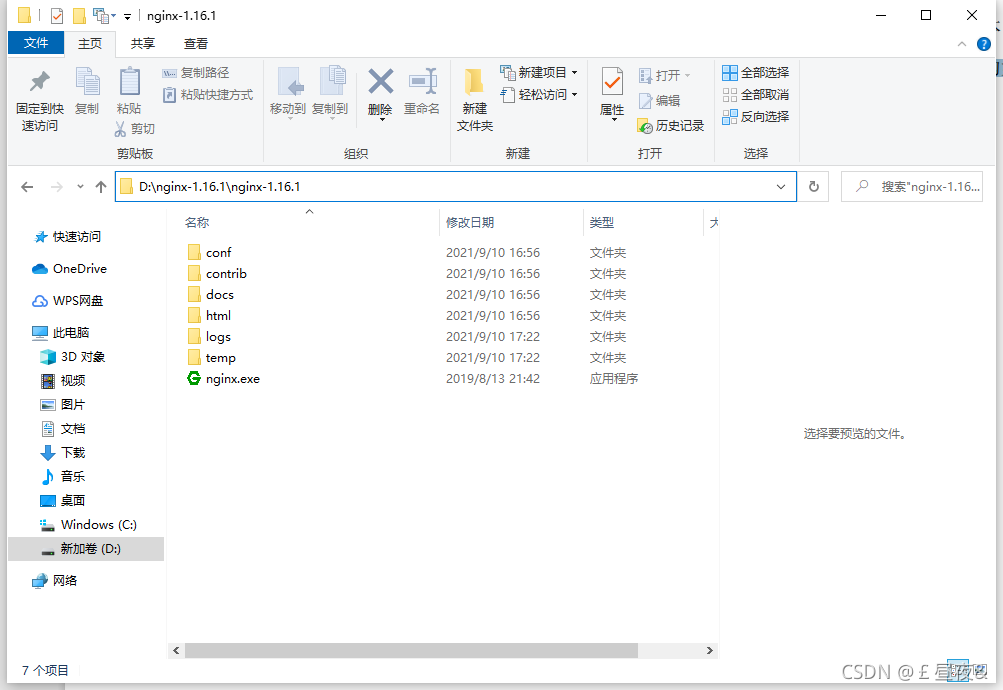Click Copy path (复制路径)

point(196,73)
